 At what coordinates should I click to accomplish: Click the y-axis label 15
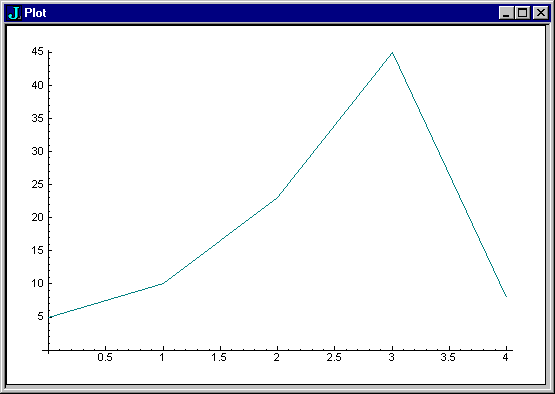pos(38,250)
